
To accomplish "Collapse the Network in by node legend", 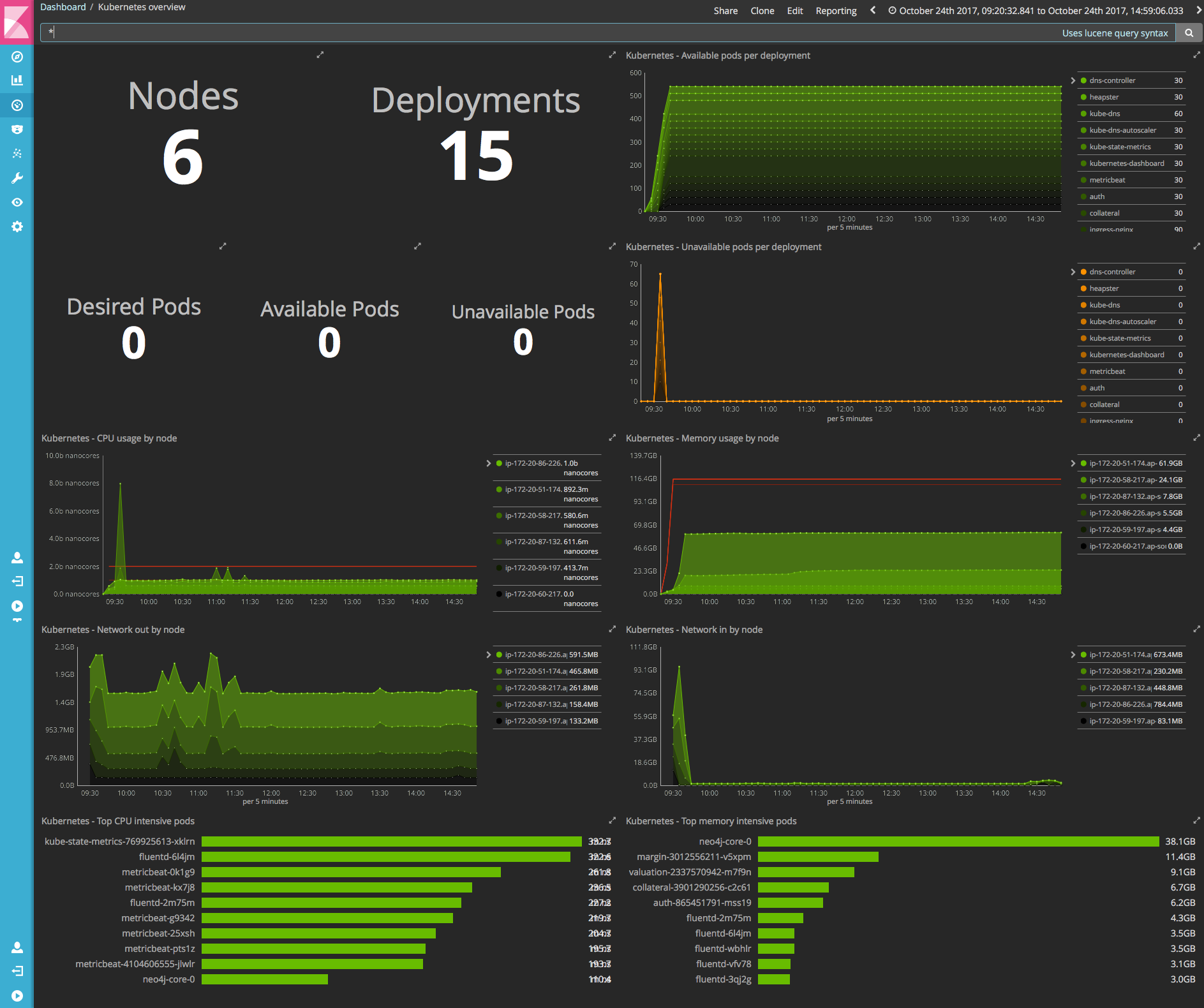I will (x=1073, y=655).
